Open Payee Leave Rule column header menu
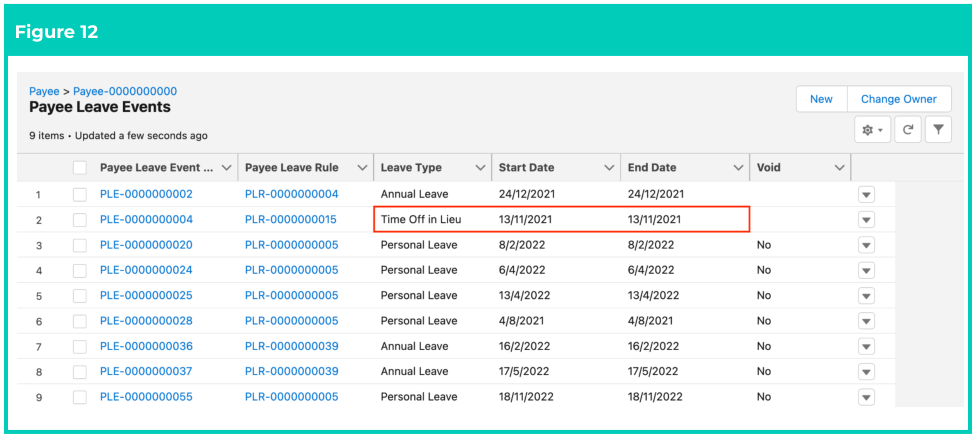Image resolution: width=976 pixels, height=436 pixels. click(362, 168)
